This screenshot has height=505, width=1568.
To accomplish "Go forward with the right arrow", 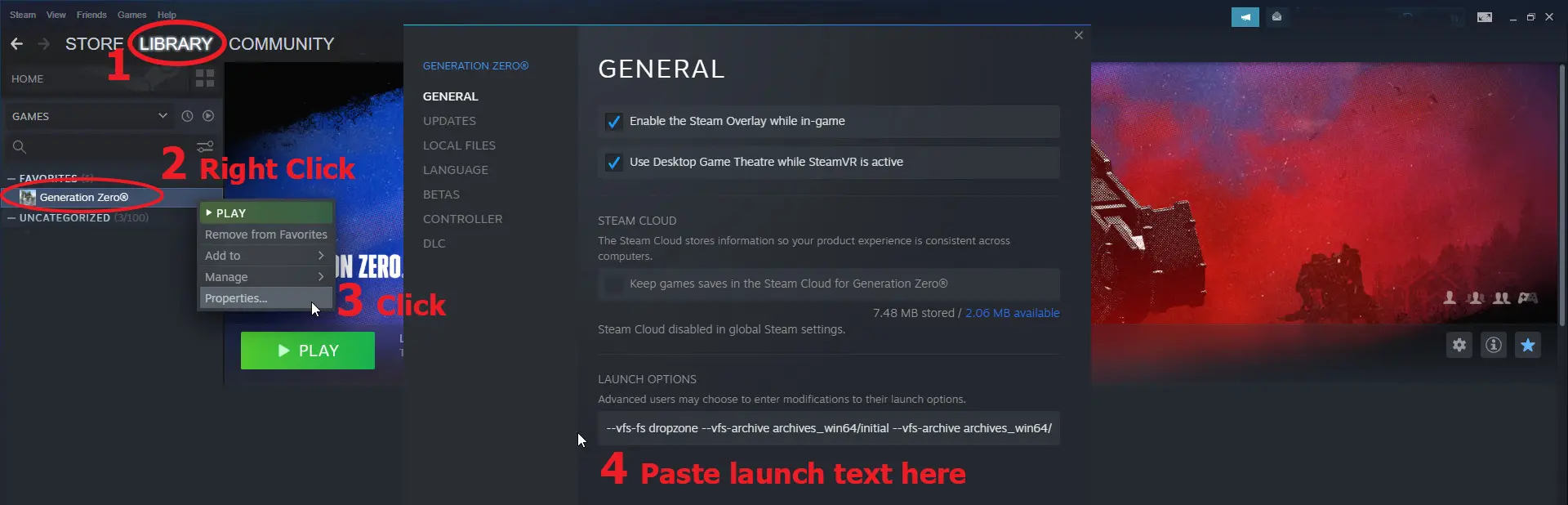I will 44,43.
